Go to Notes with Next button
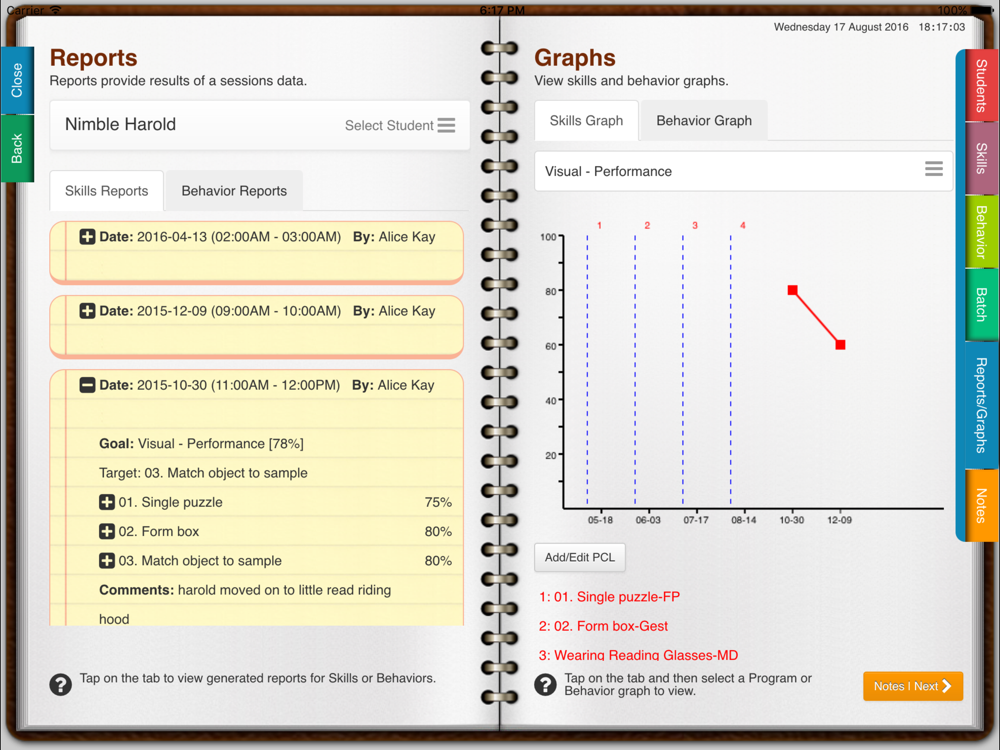Image resolution: width=1000 pixels, height=750 pixels. [912, 686]
